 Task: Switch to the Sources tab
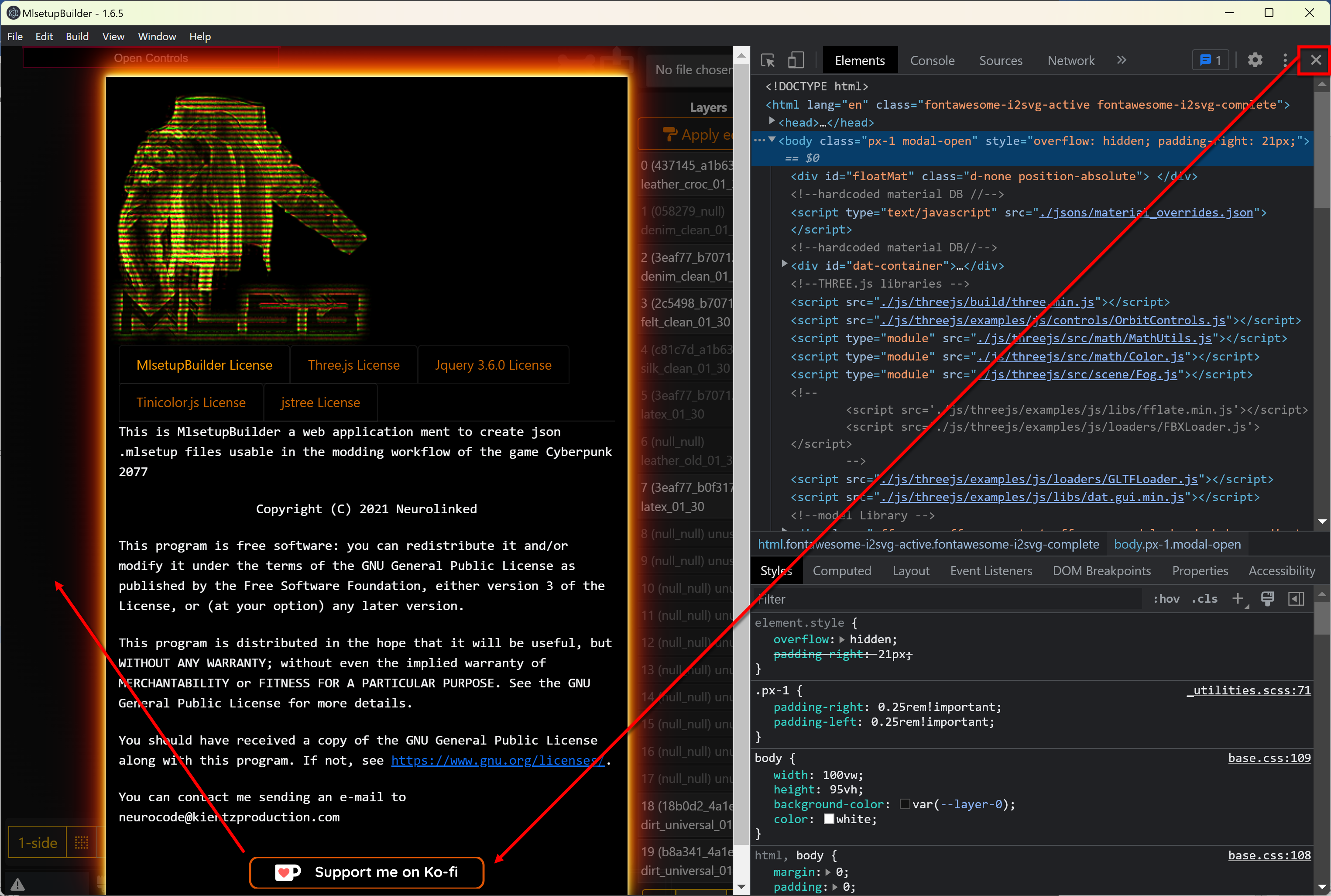click(1000, 60)
